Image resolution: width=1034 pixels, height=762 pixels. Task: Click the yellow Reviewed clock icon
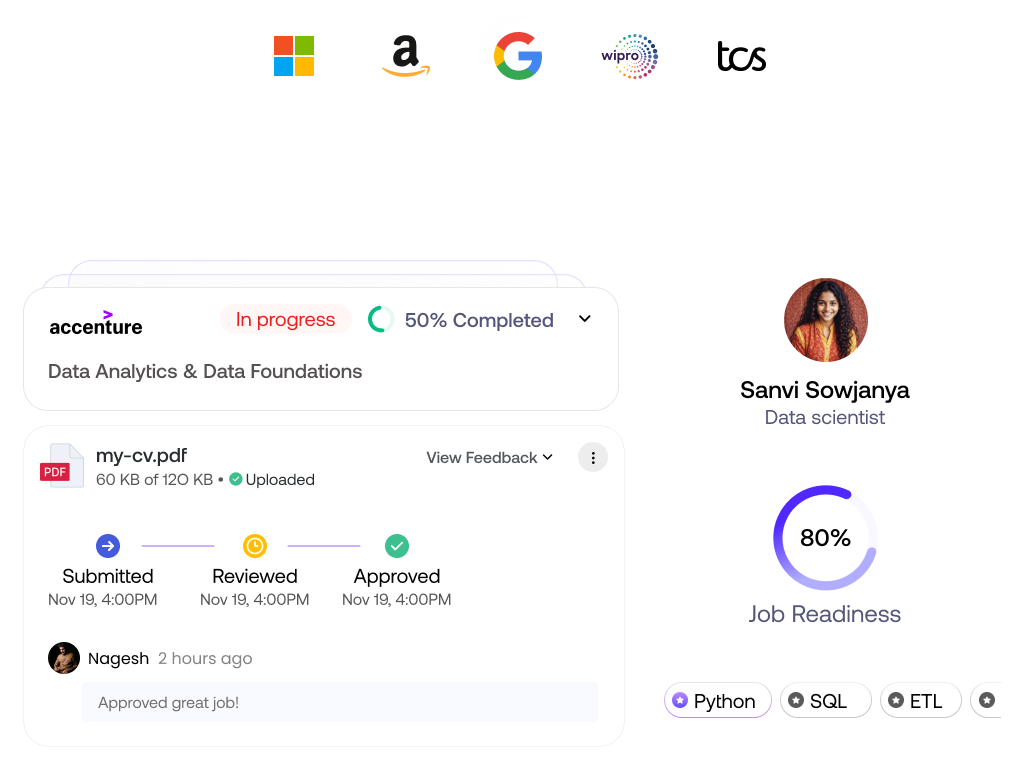255,546
